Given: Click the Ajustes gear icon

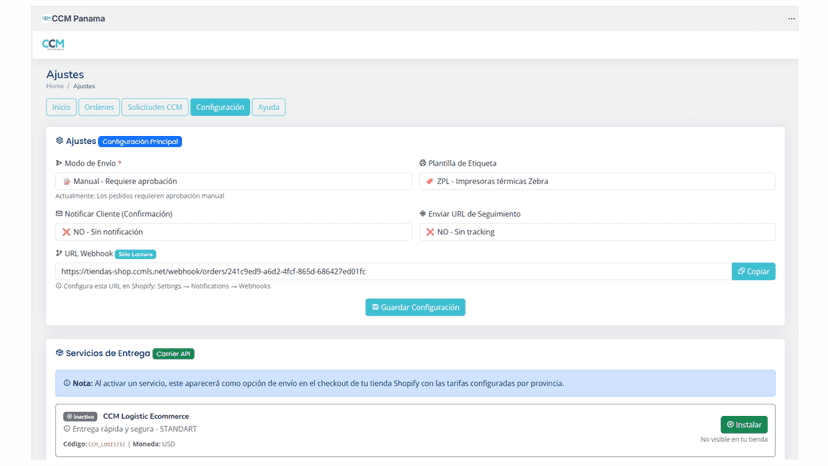Looking at the screenshot, I should pyautogui.click(x=60, y=141).
